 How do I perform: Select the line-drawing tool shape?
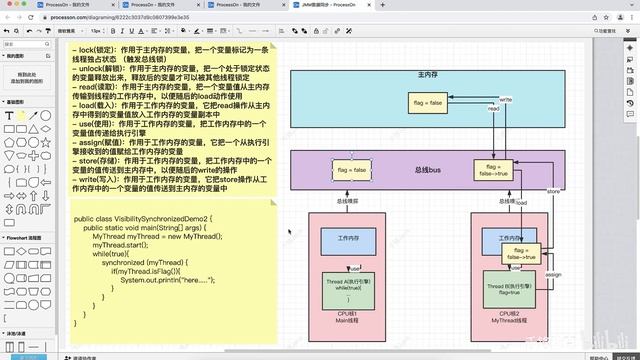(x=33, y=116)
